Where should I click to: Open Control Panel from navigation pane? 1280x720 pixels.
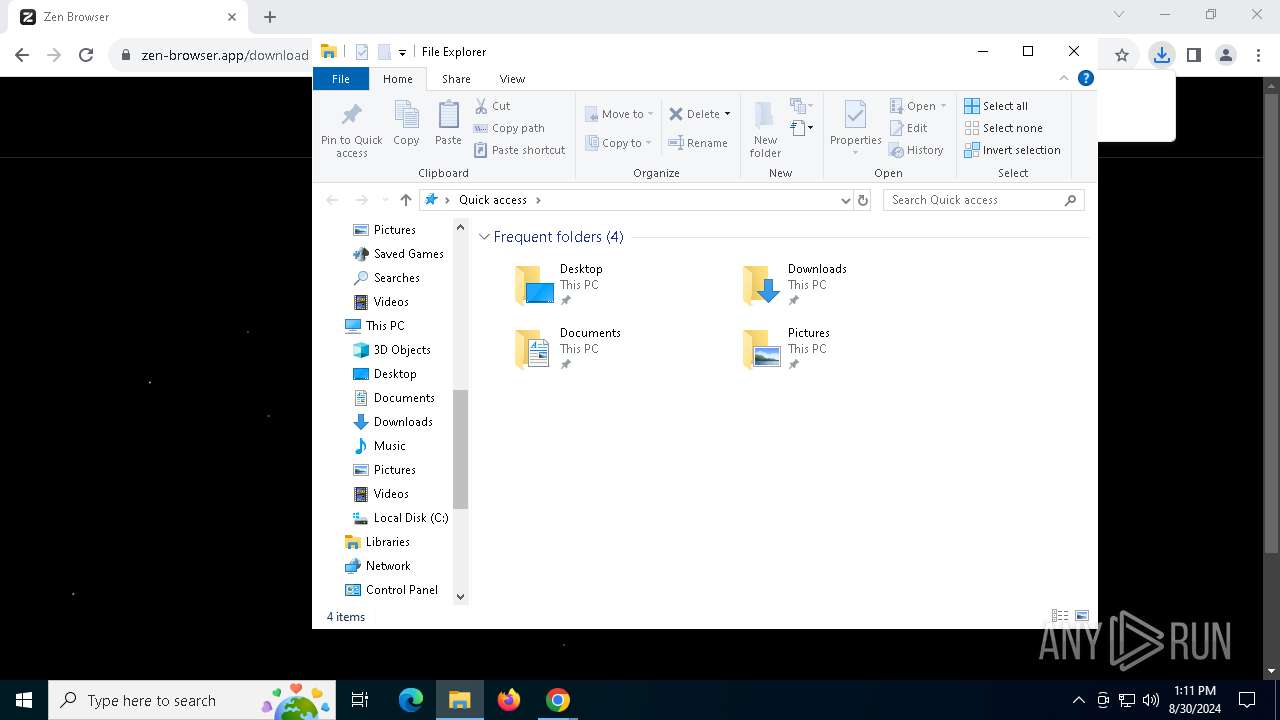[391, 590]
